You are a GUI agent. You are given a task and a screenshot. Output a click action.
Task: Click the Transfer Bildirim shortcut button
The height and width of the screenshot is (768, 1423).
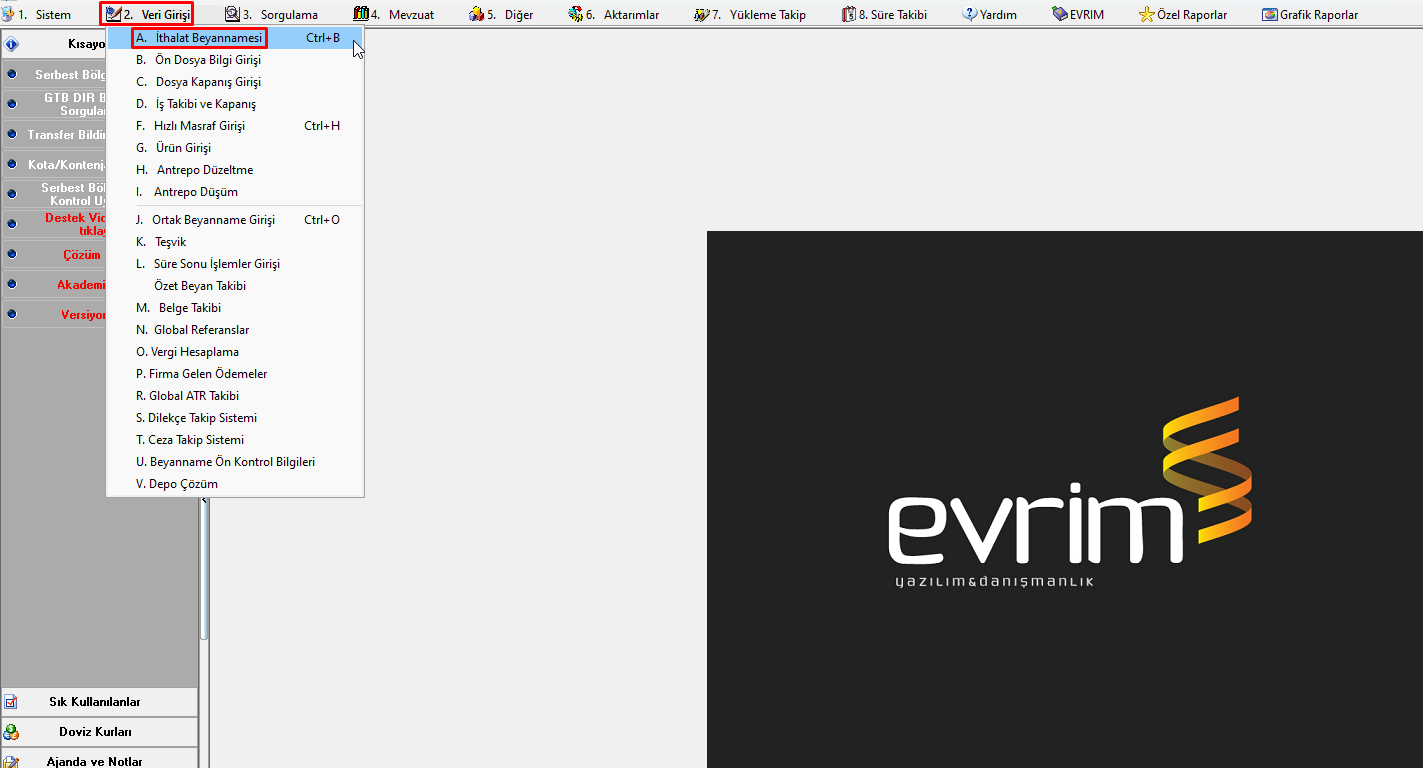click(55, 135)
